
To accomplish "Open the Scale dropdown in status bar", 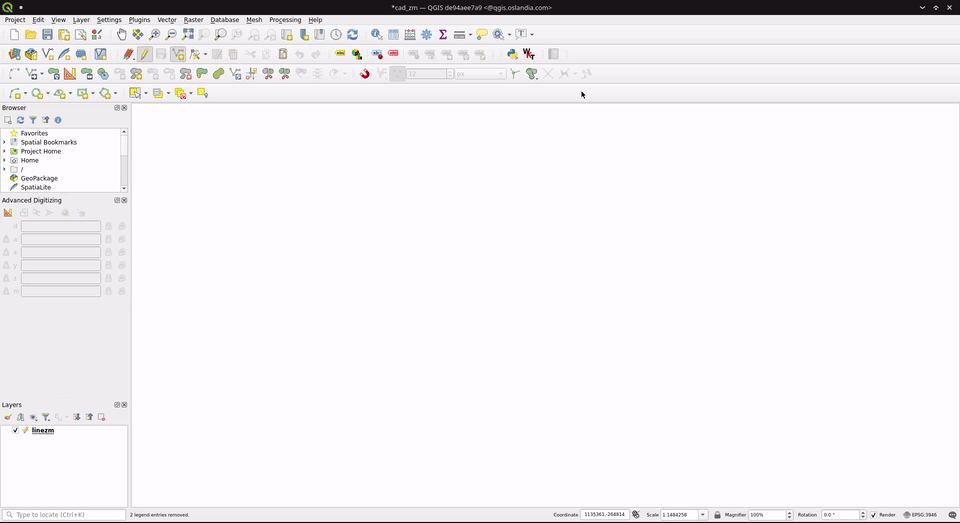I will (x=703, y=515).
